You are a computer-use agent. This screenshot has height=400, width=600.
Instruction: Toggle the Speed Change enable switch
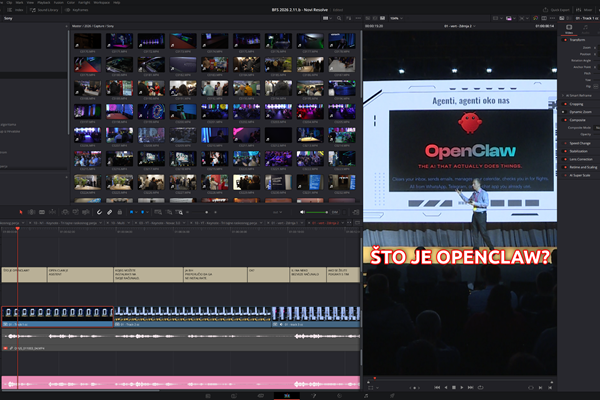click(x=565, y=143)
